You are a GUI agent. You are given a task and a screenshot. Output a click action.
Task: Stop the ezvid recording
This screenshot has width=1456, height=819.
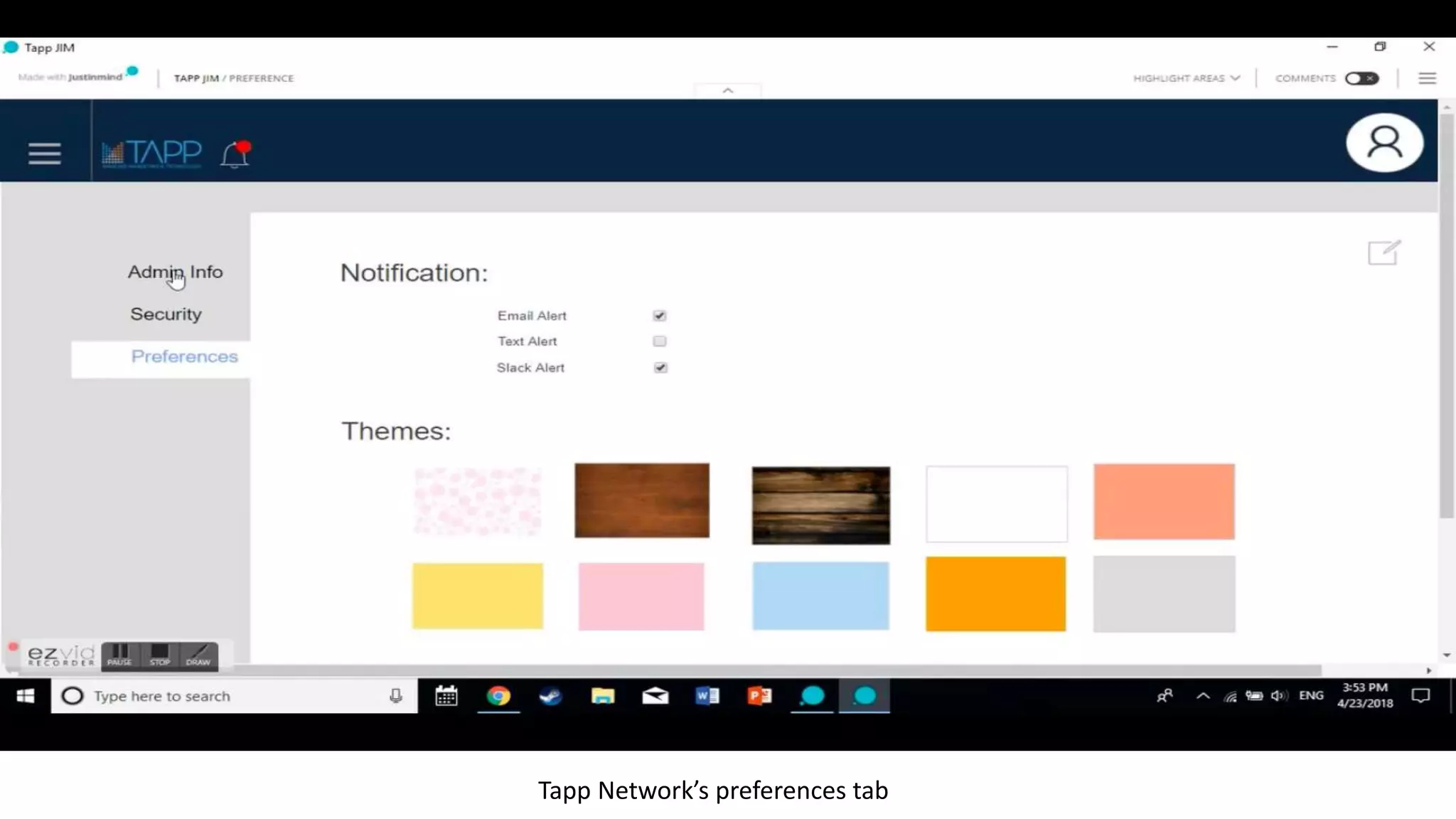coord(159,655)
